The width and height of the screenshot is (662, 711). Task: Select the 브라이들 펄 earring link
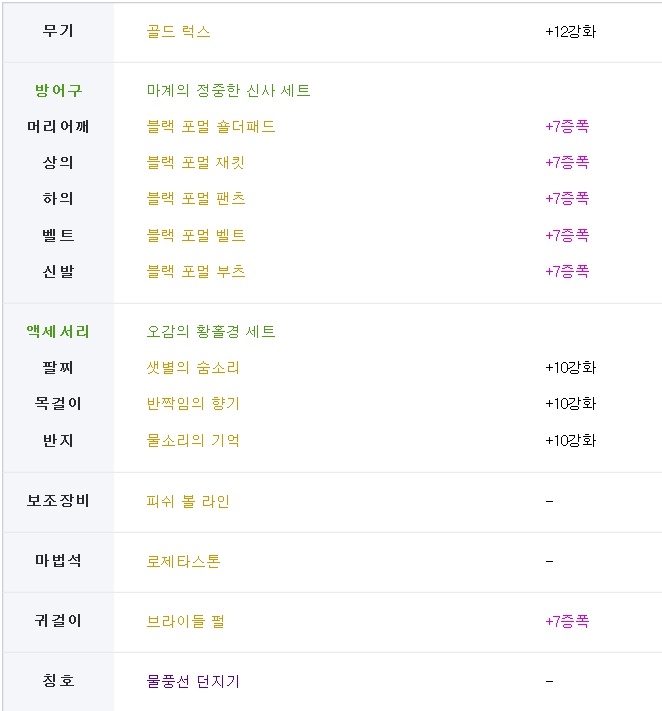pos(185,621)
